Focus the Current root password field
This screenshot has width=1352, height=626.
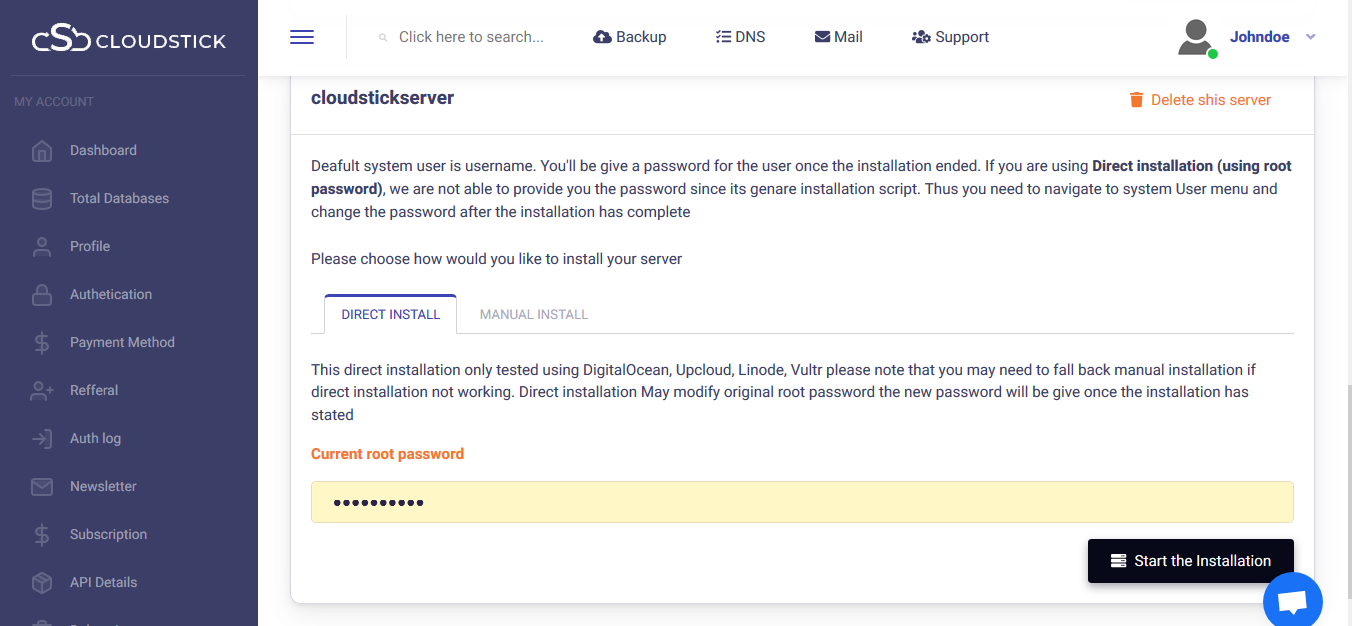point(802,502)
